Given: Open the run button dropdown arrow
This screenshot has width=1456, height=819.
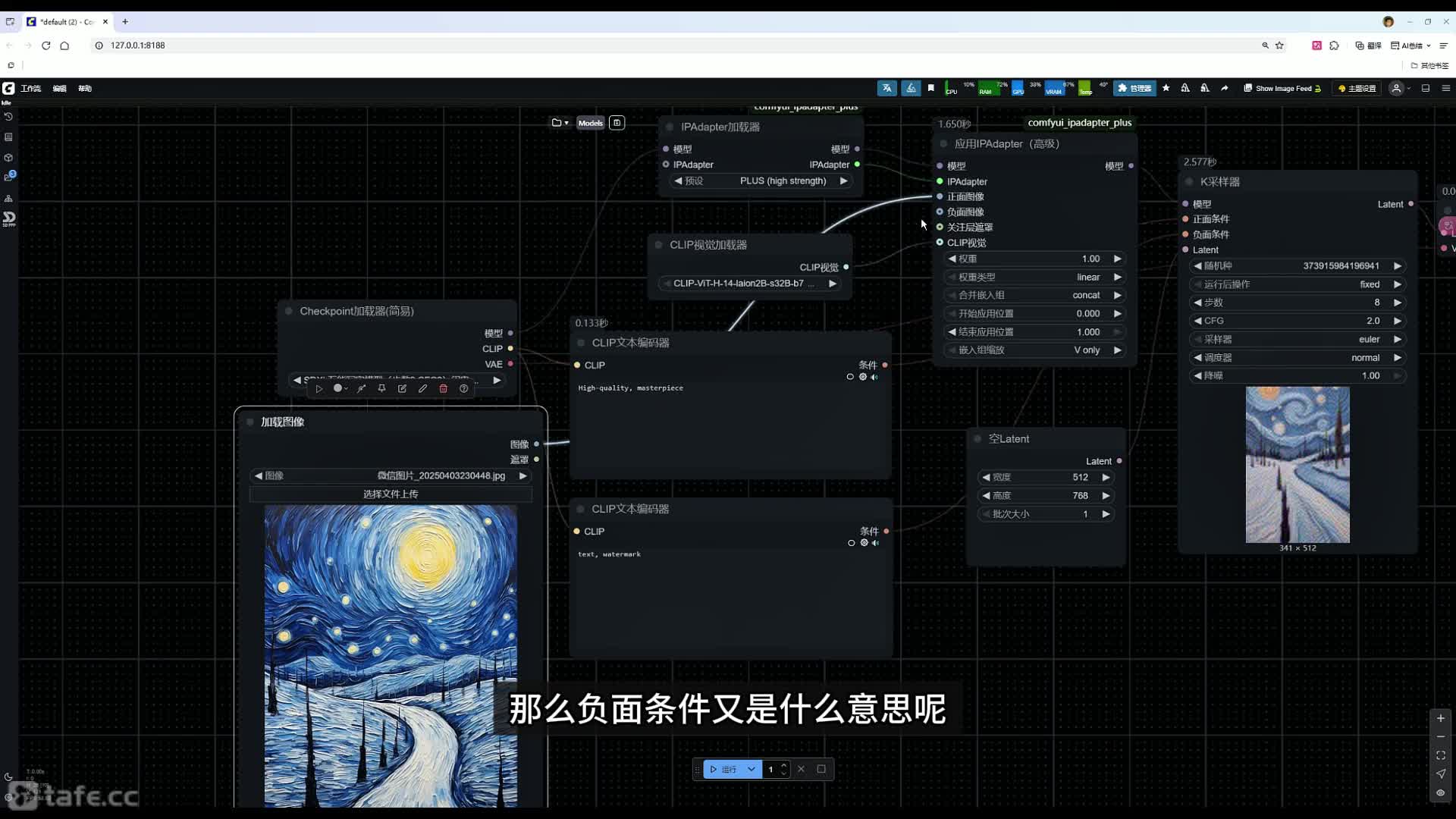Looking at the screenshot, I should click(x=752, y=769).
